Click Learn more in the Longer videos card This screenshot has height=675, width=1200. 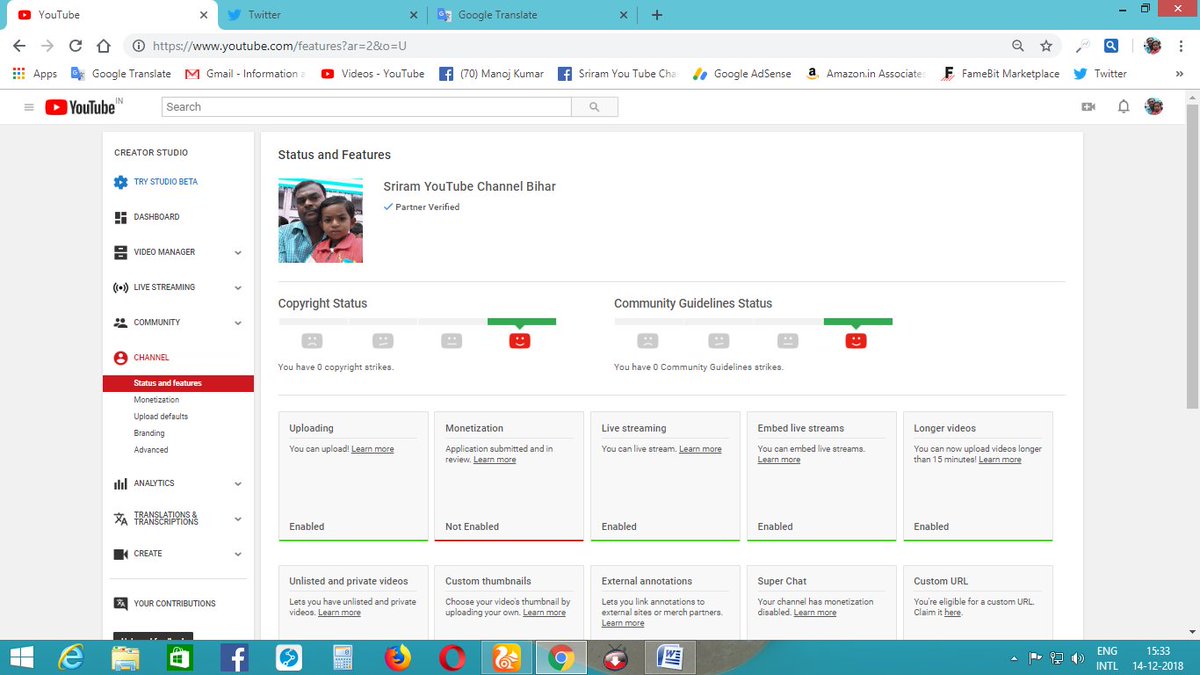[x=1000, y=460]
